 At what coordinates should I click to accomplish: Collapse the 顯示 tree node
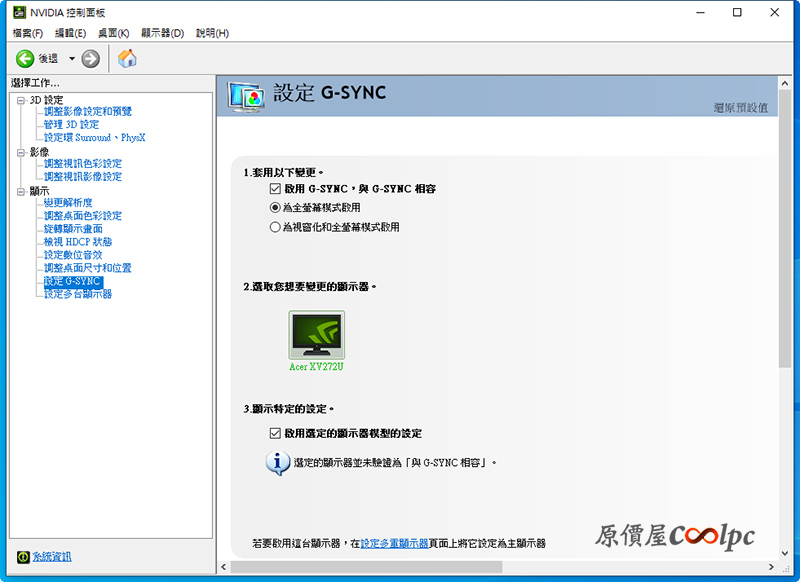tap(21, 192)
